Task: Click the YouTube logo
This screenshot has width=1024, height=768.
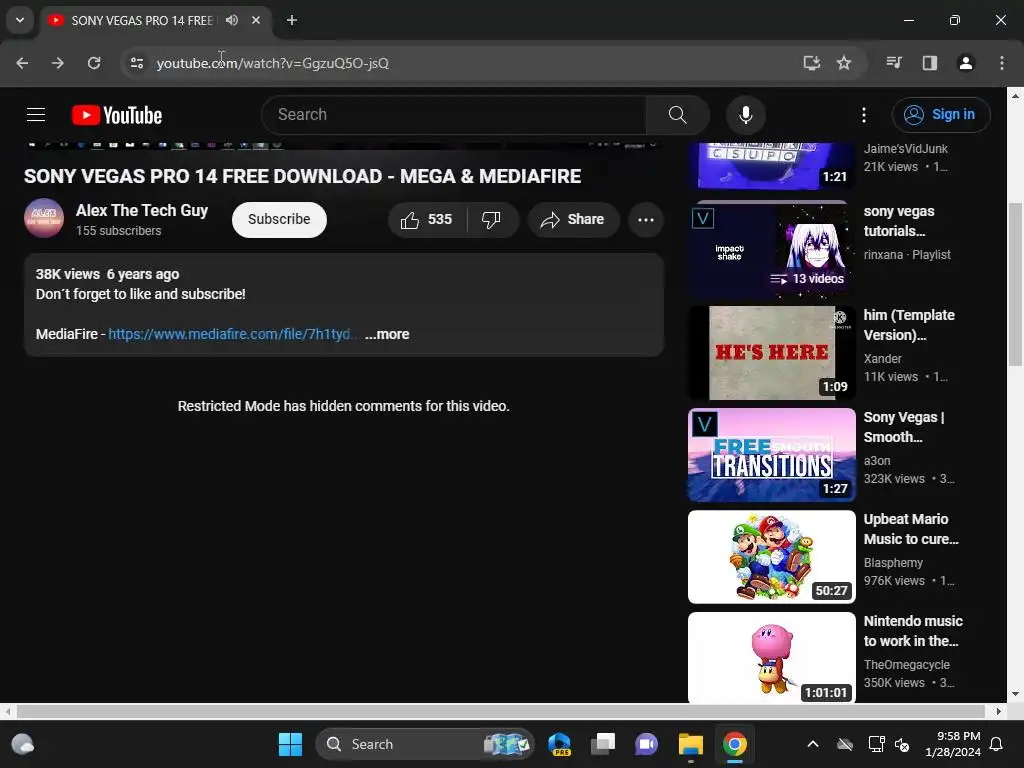Action: (x=117, y=115)
